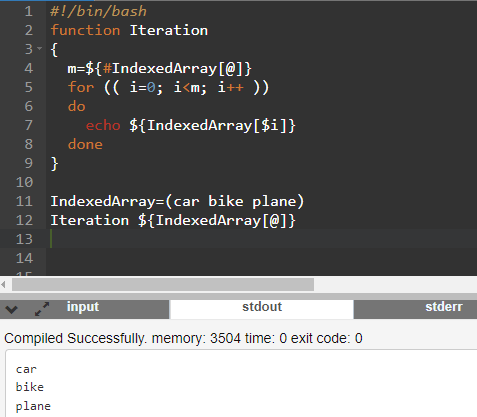Click the IndexedArray=(car bike plane) line

pyautogui.click(x=177, y=202)
